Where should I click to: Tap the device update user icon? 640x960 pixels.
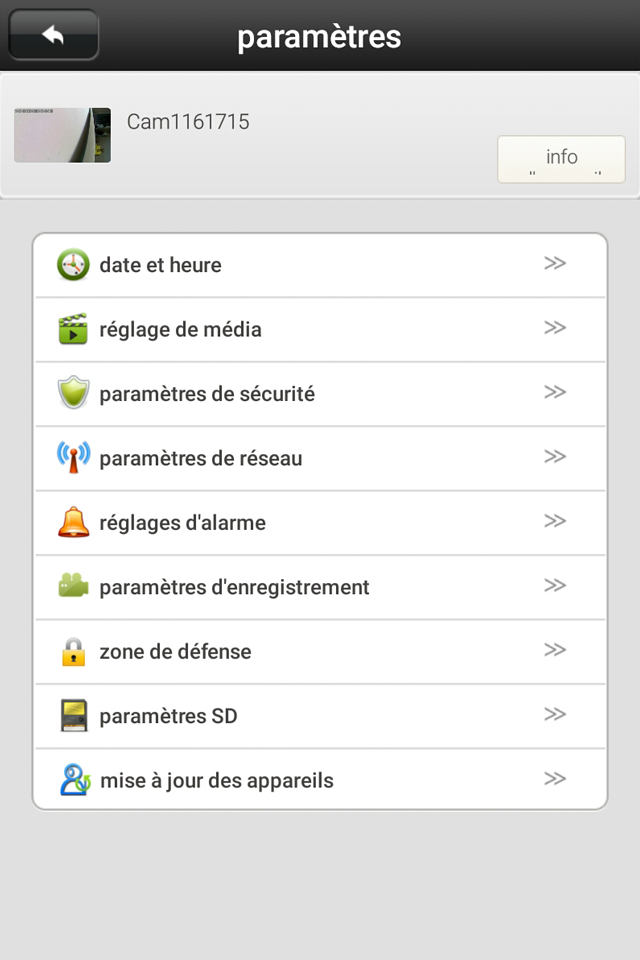click(73, 780)
